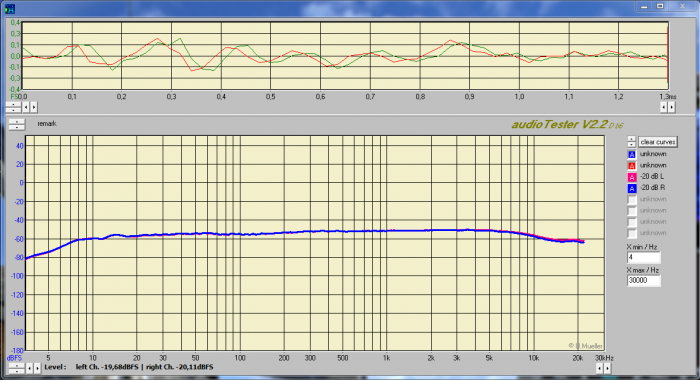
Task: Click lower half of stepper next to remark
Action: (17, 128)
